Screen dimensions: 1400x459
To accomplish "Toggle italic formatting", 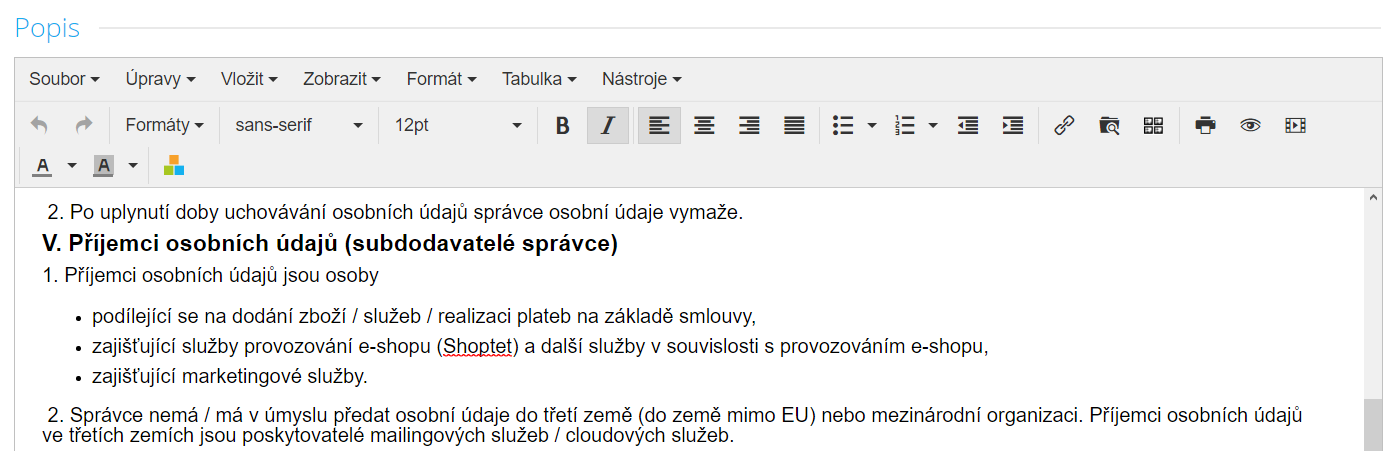I will [x=607, y=125].
